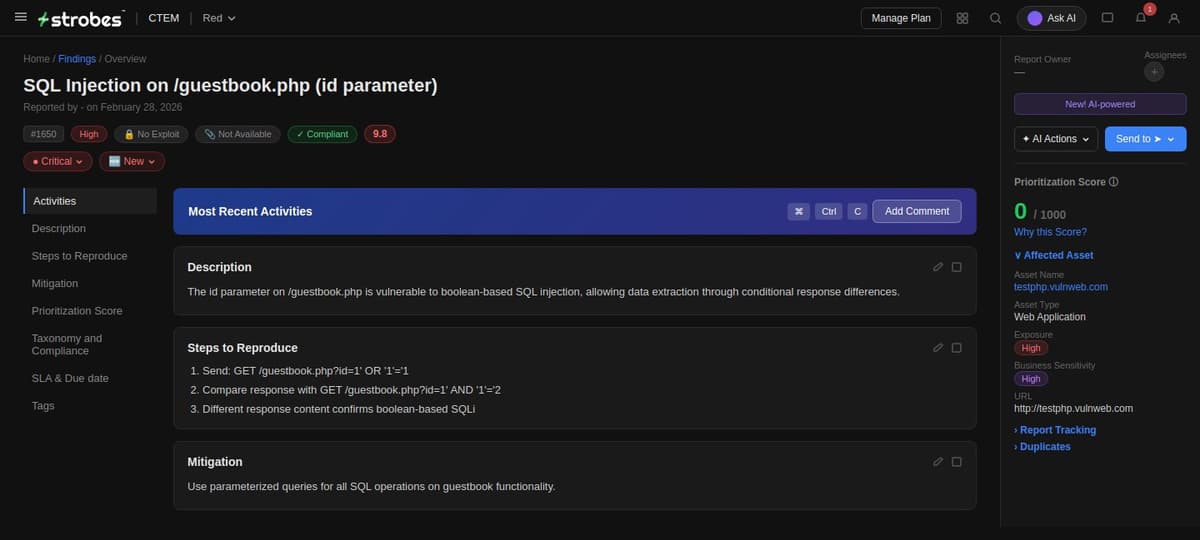The image size is (1200, 540).
Task: Open Taxonomy and Compliance tab
Action: click(90, 344)
